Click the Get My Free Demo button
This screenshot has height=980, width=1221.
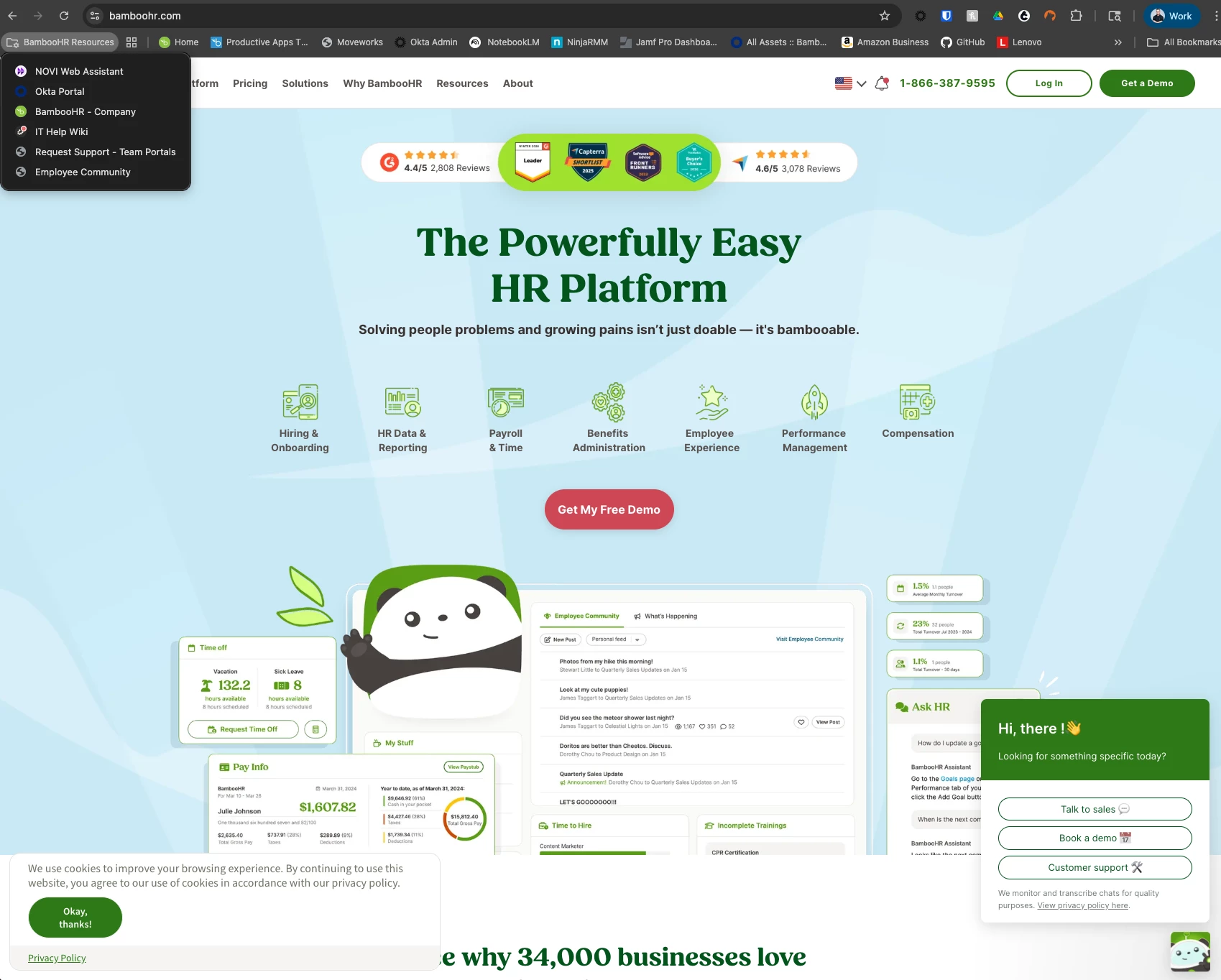(x=609, y=509)
